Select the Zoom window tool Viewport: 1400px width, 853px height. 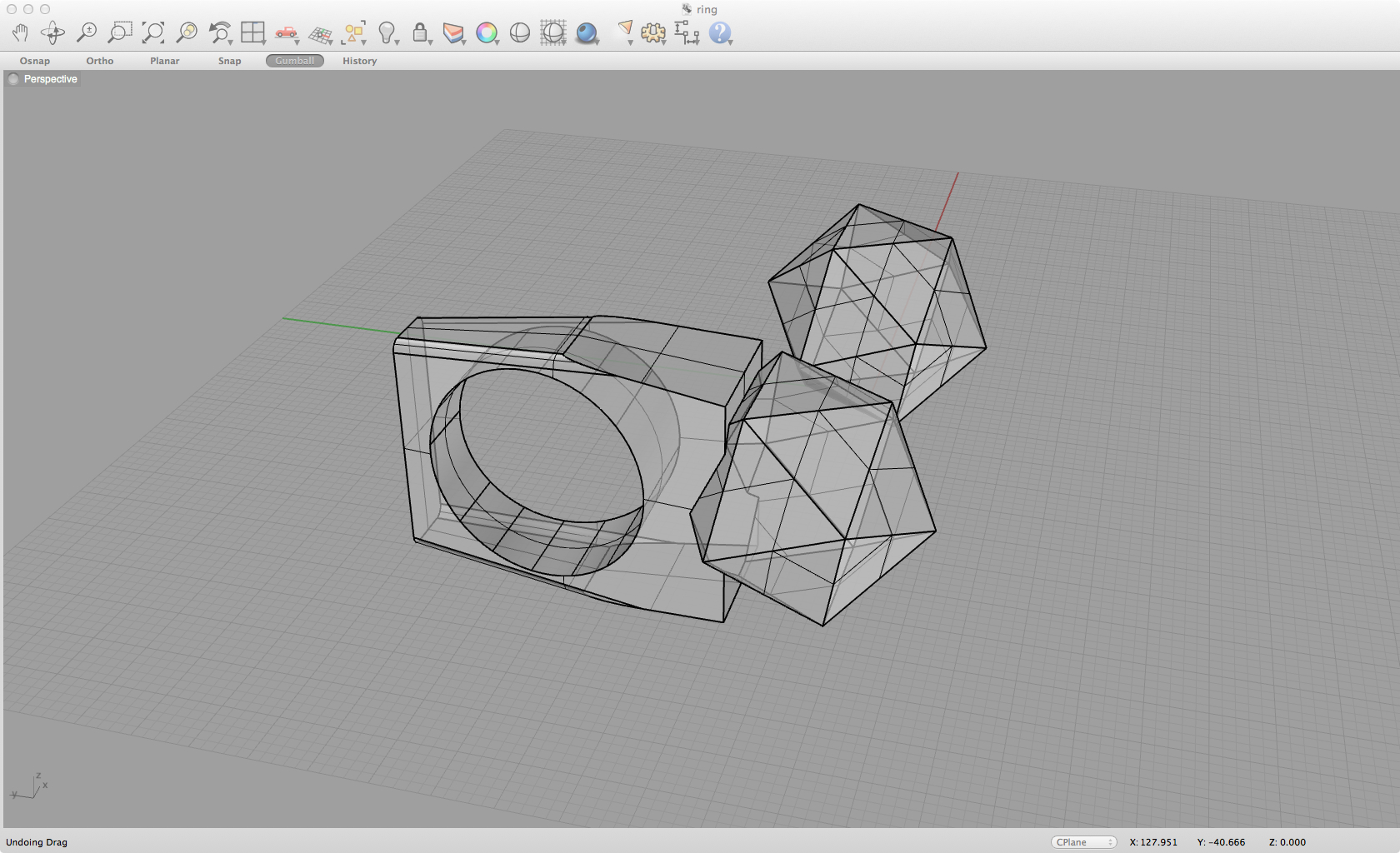tap(120, 33)
